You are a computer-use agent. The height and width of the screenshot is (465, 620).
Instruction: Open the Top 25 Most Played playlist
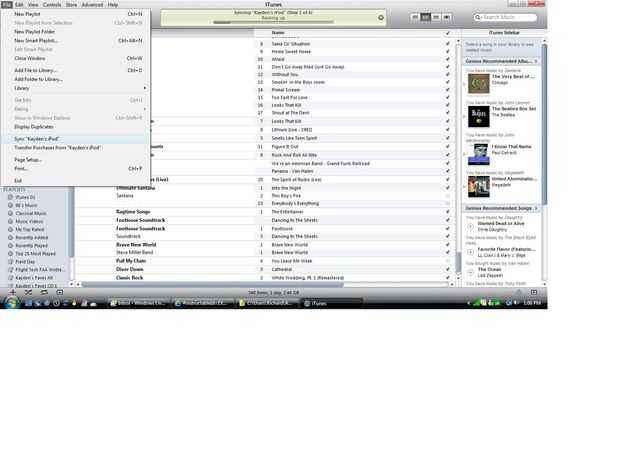click(35, 253)
